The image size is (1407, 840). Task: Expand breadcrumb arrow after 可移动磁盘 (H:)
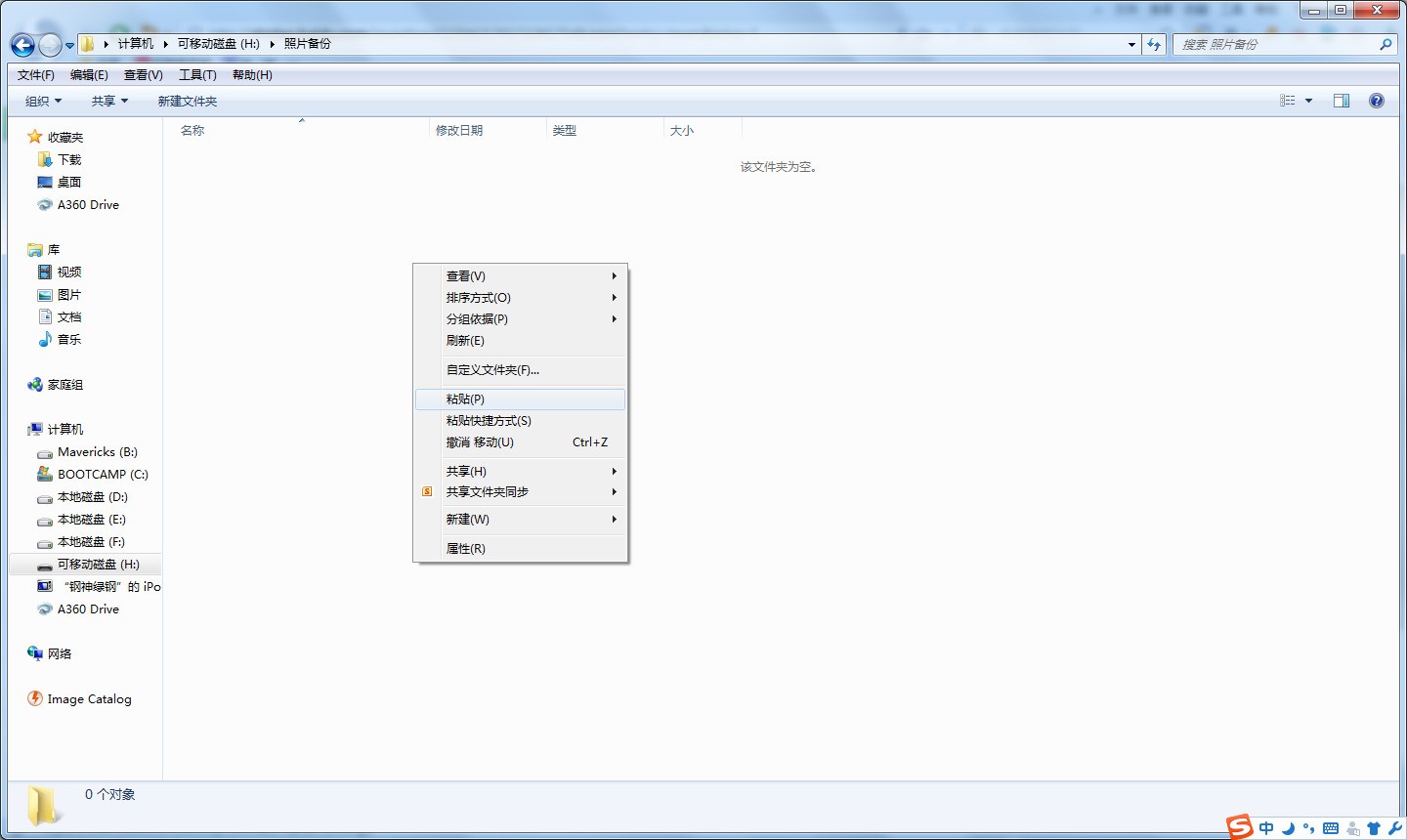[273, 44]
